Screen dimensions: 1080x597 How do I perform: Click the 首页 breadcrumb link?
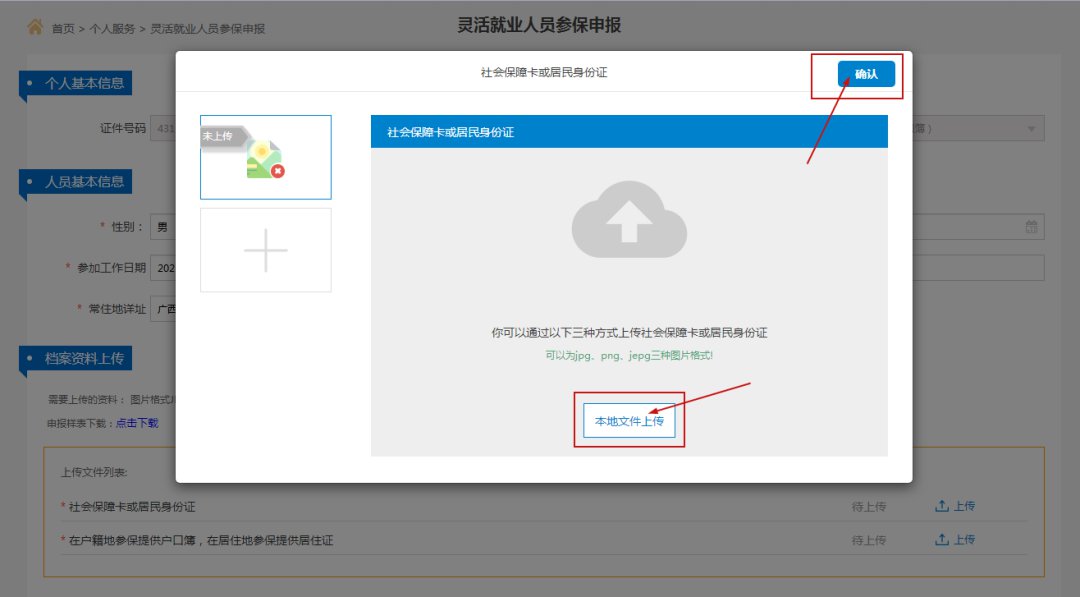coord(63,29)
